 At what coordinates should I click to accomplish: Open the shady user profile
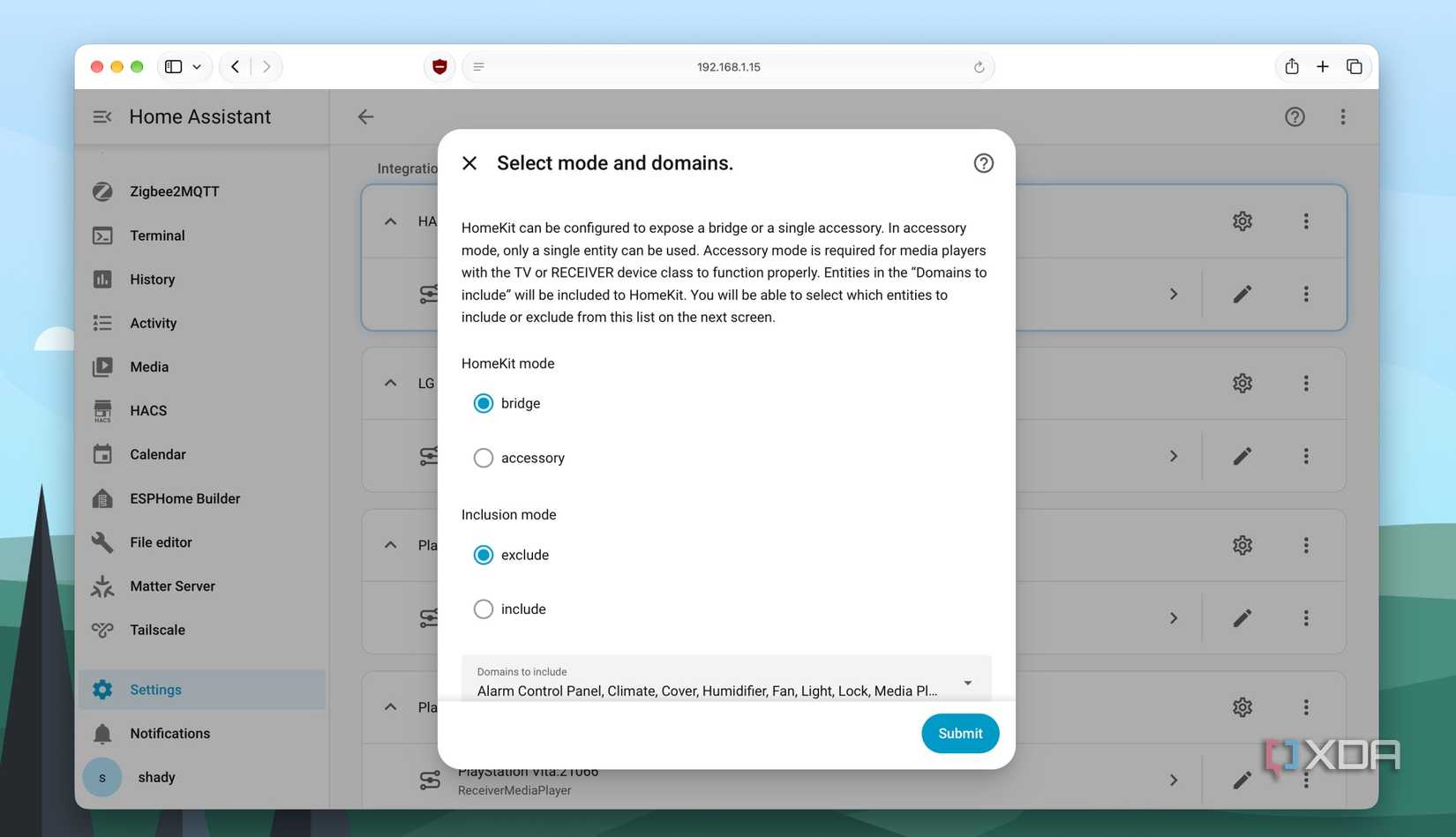(x=202, y=777)
